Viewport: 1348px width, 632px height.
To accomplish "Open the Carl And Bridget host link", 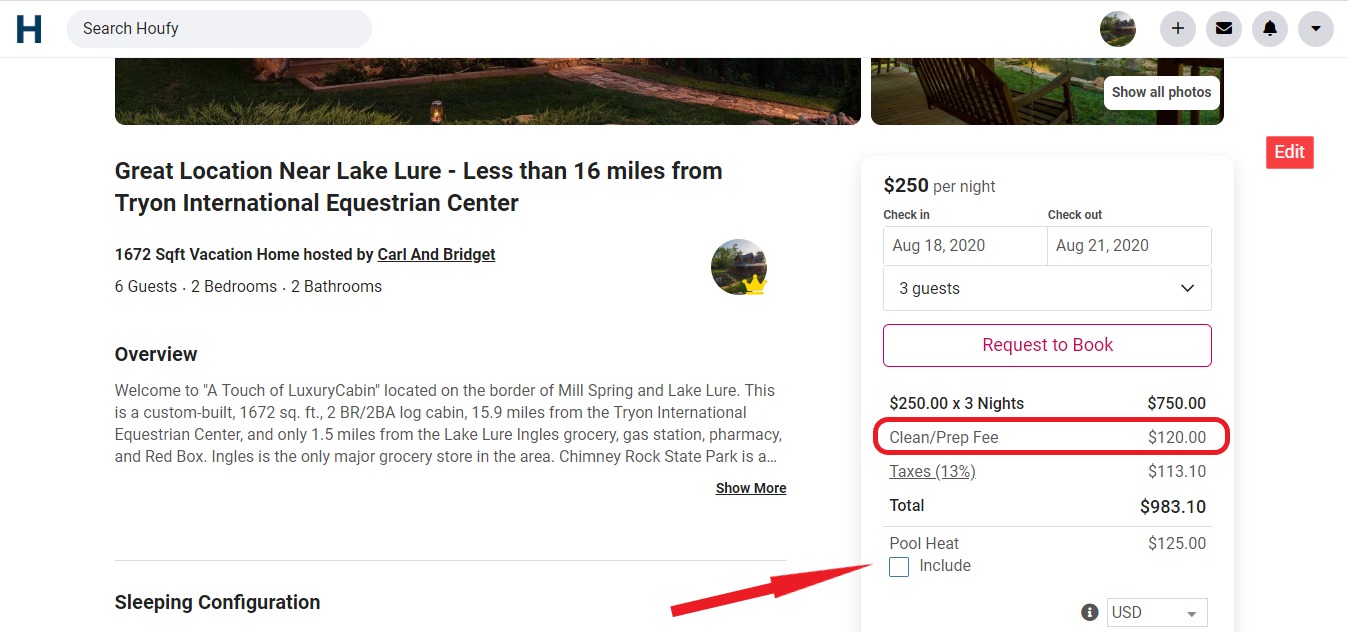I will [436, 254].
